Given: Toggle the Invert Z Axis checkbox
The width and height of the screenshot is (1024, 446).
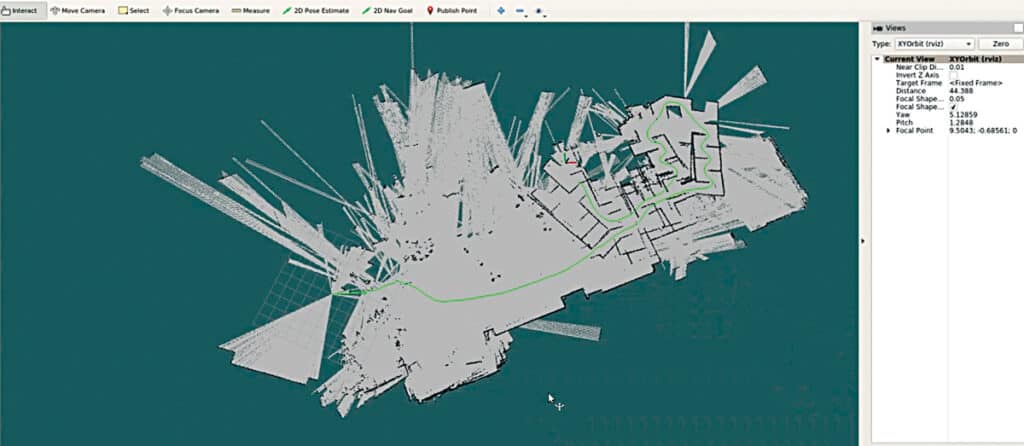Looking at the screenshot, I should 953,75.
